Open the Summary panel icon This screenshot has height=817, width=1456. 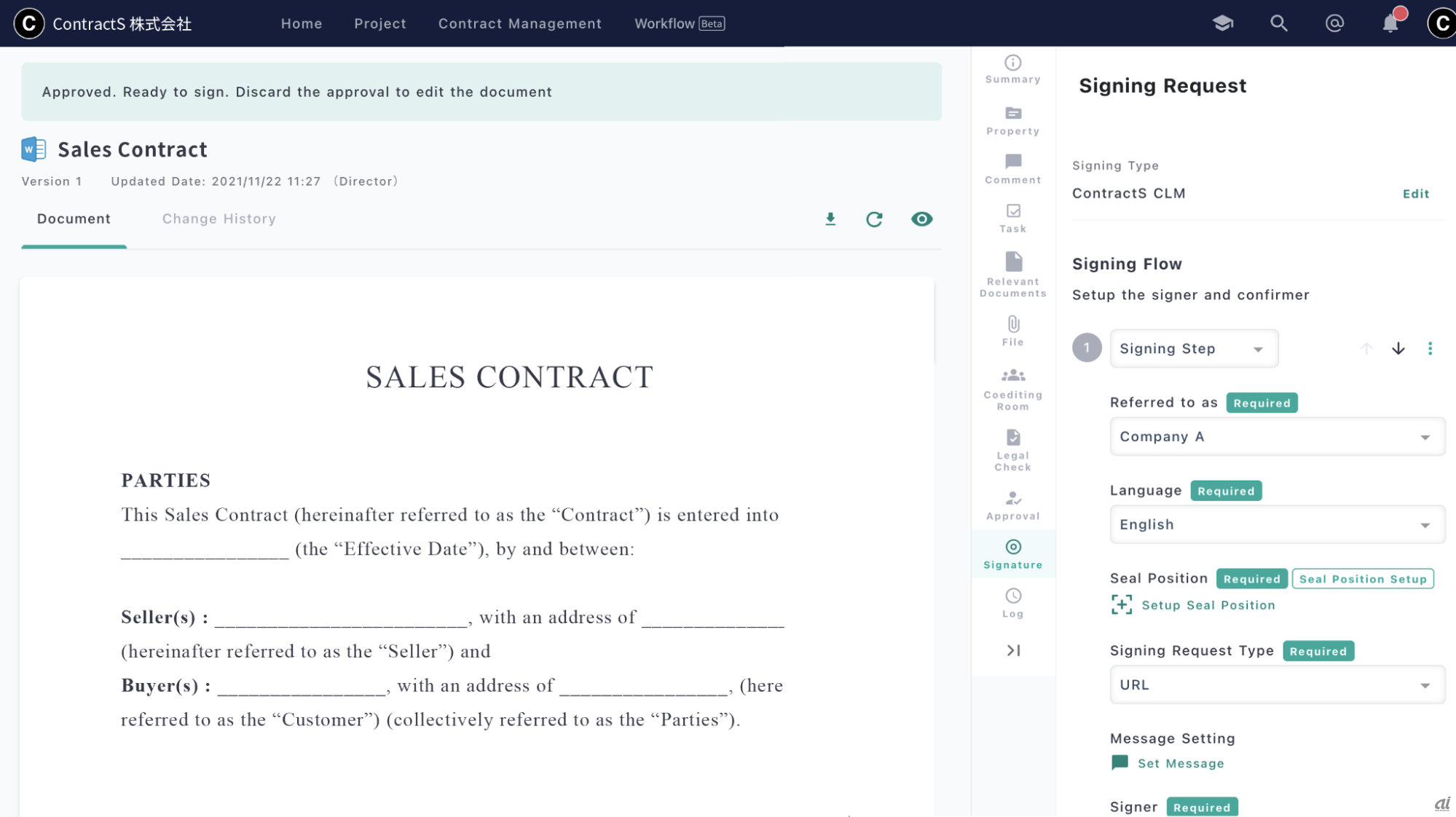click(1012, 69)
